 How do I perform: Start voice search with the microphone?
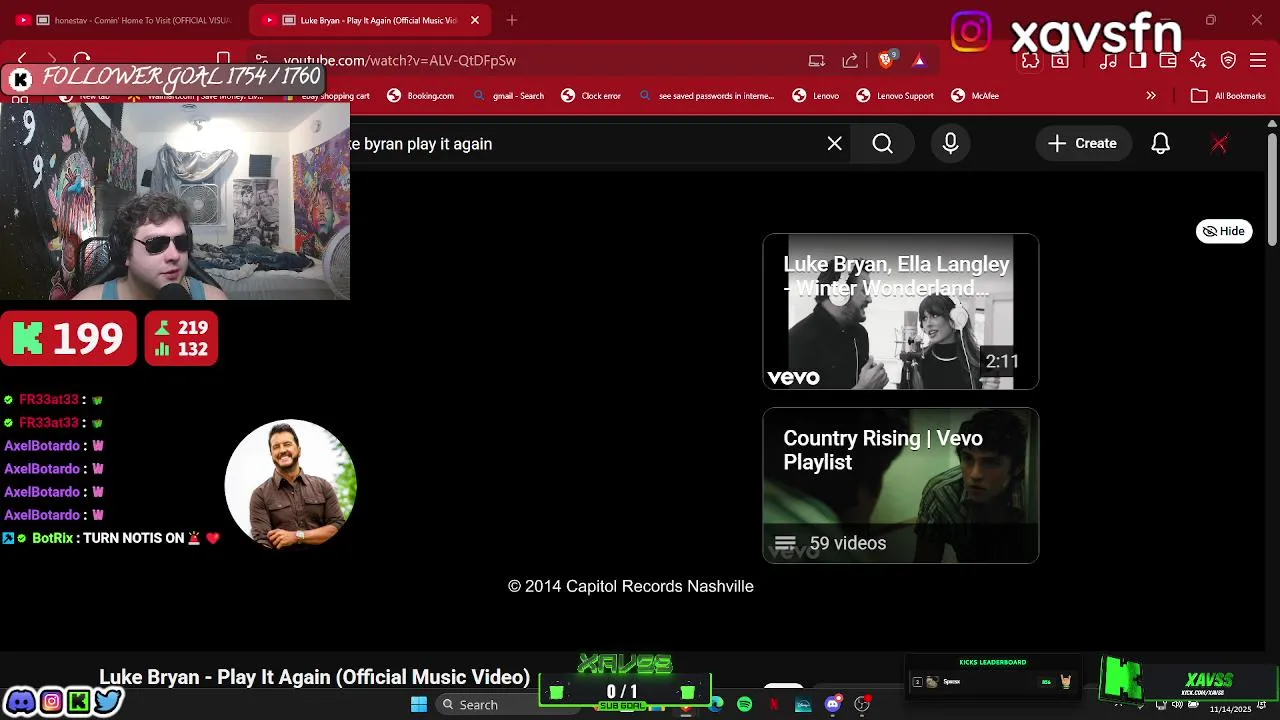click(x=951, y=144)
